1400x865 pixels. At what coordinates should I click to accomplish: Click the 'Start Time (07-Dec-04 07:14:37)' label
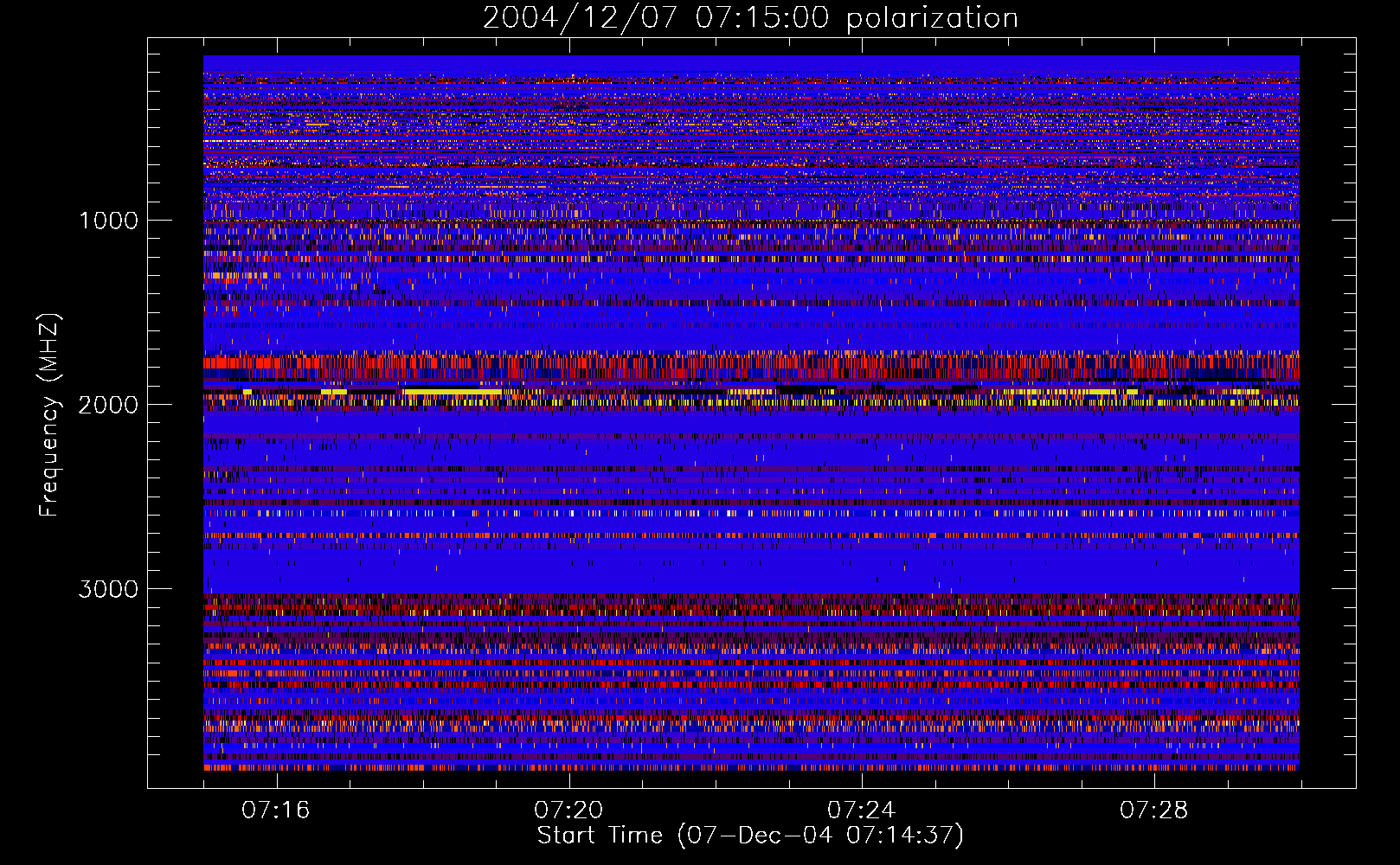click(x=750, y=836)
